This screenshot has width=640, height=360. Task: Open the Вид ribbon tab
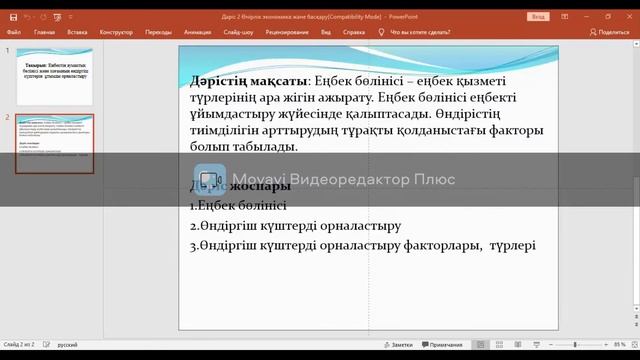coord(326,32)
